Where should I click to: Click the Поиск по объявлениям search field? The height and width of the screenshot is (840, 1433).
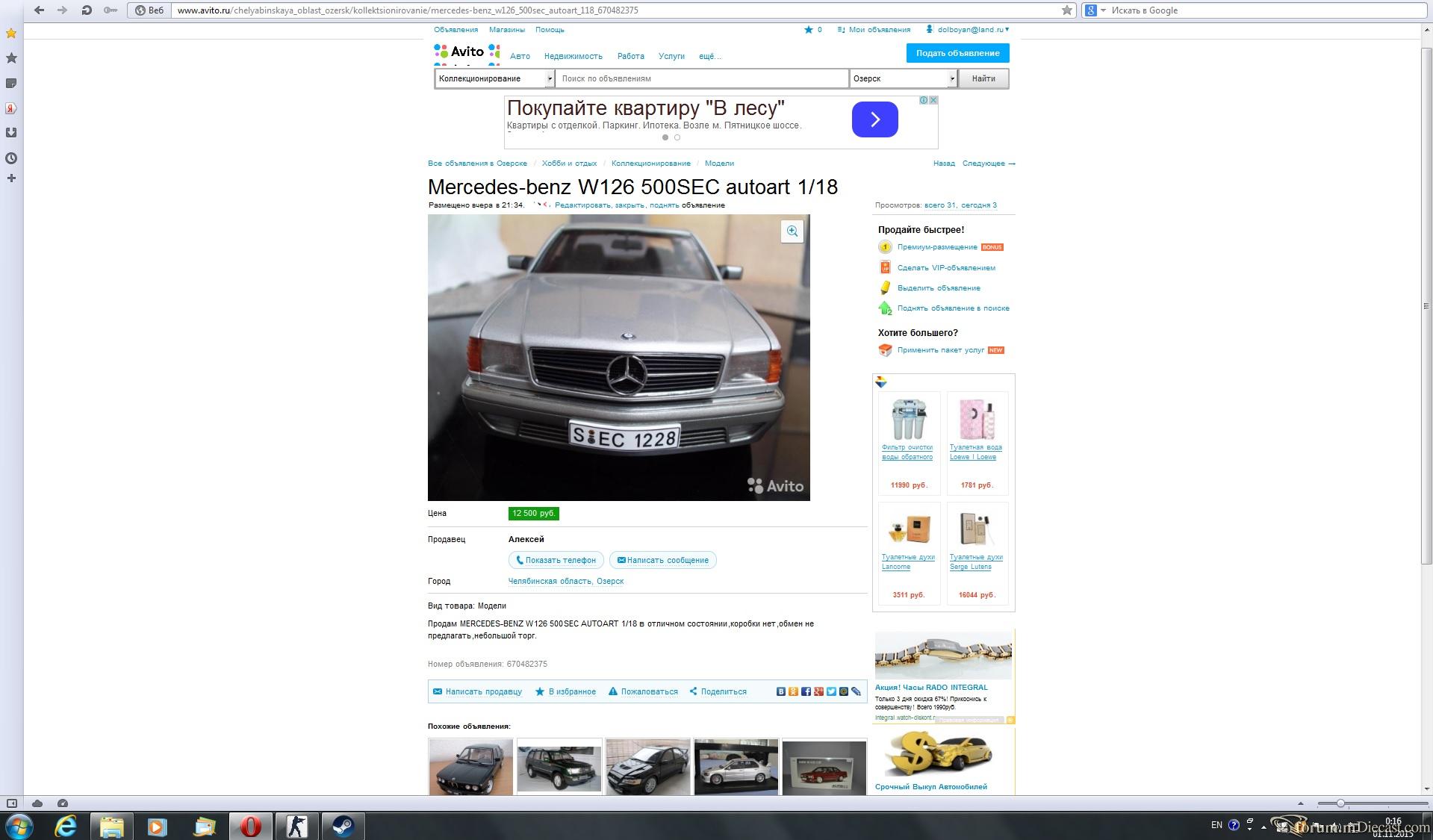(x=702, y=78)
